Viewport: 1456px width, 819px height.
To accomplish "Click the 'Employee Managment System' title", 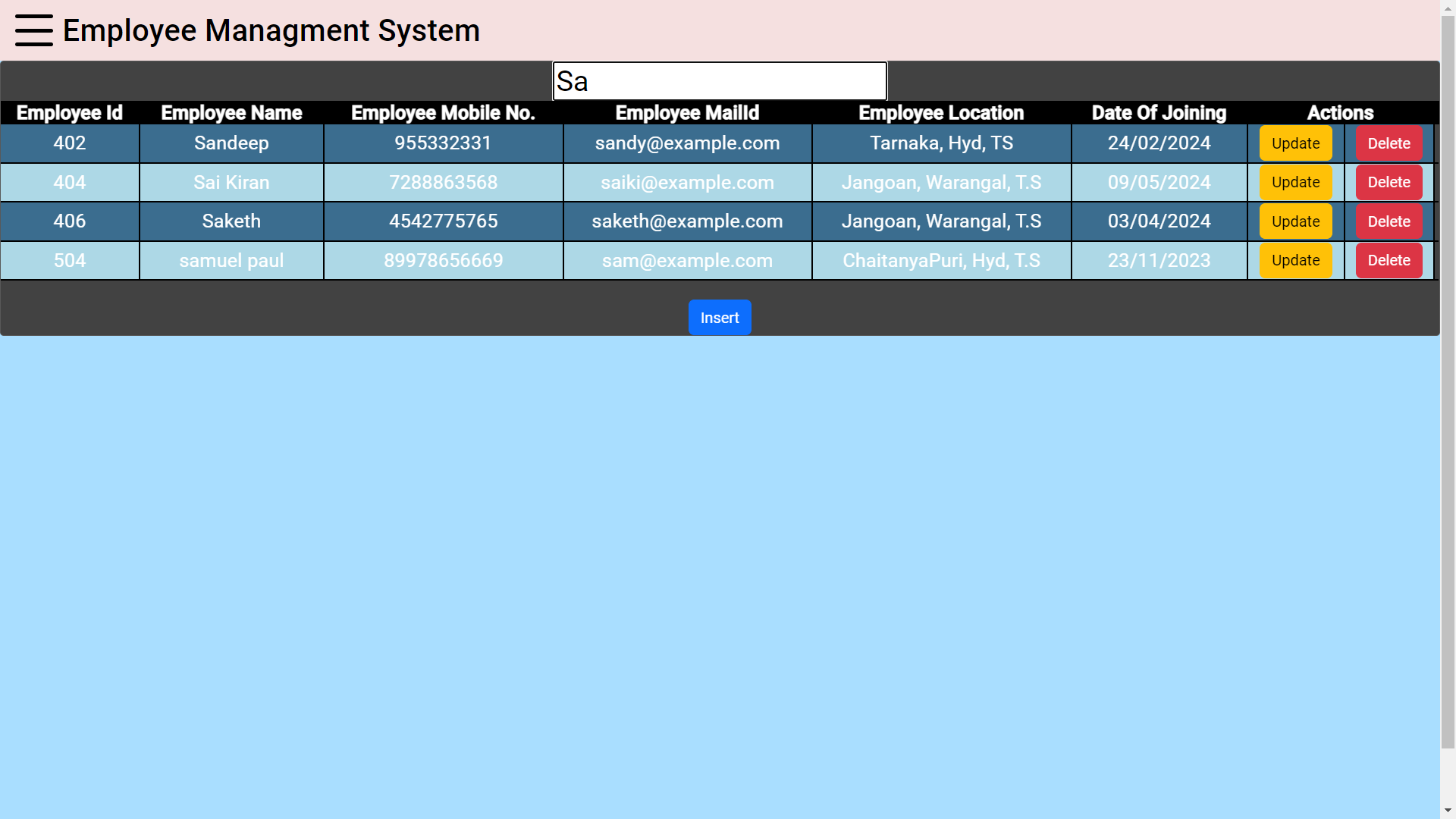I will tap(271, 30).
